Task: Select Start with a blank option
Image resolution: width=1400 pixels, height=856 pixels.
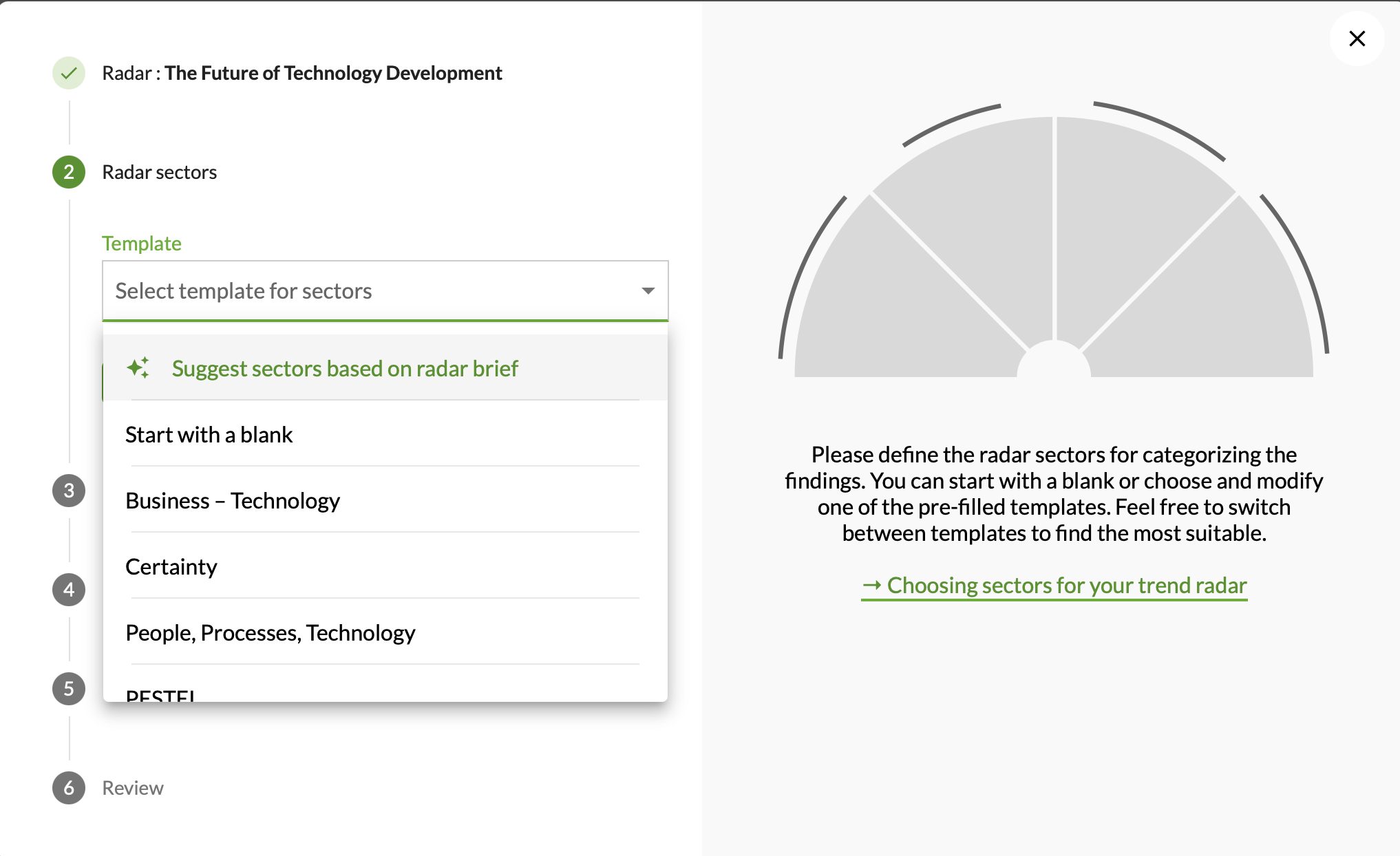Action: pyautogui.click(x=209, y=435)
